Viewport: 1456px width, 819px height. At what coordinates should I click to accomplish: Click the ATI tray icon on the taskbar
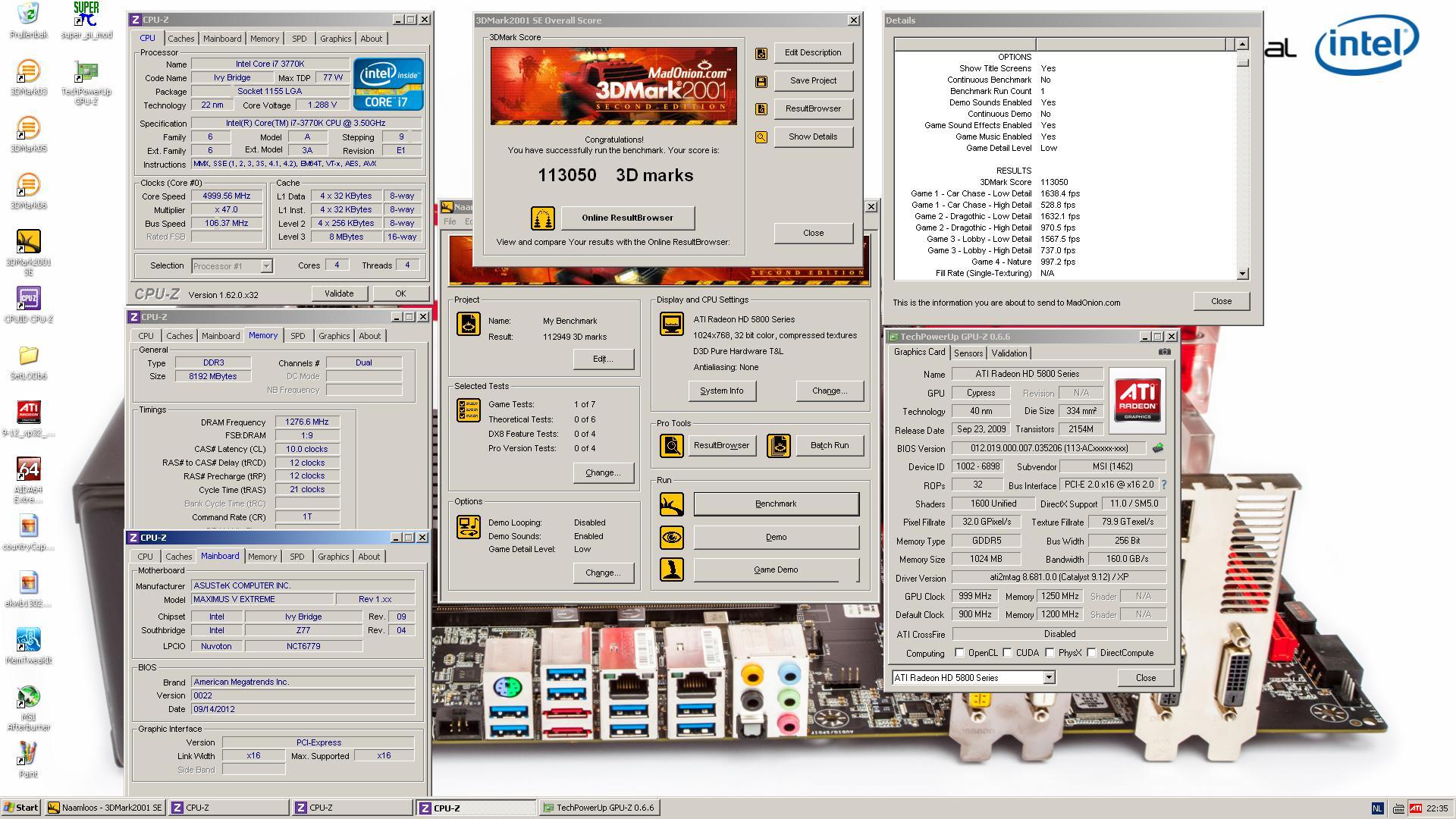point(1415,809)
